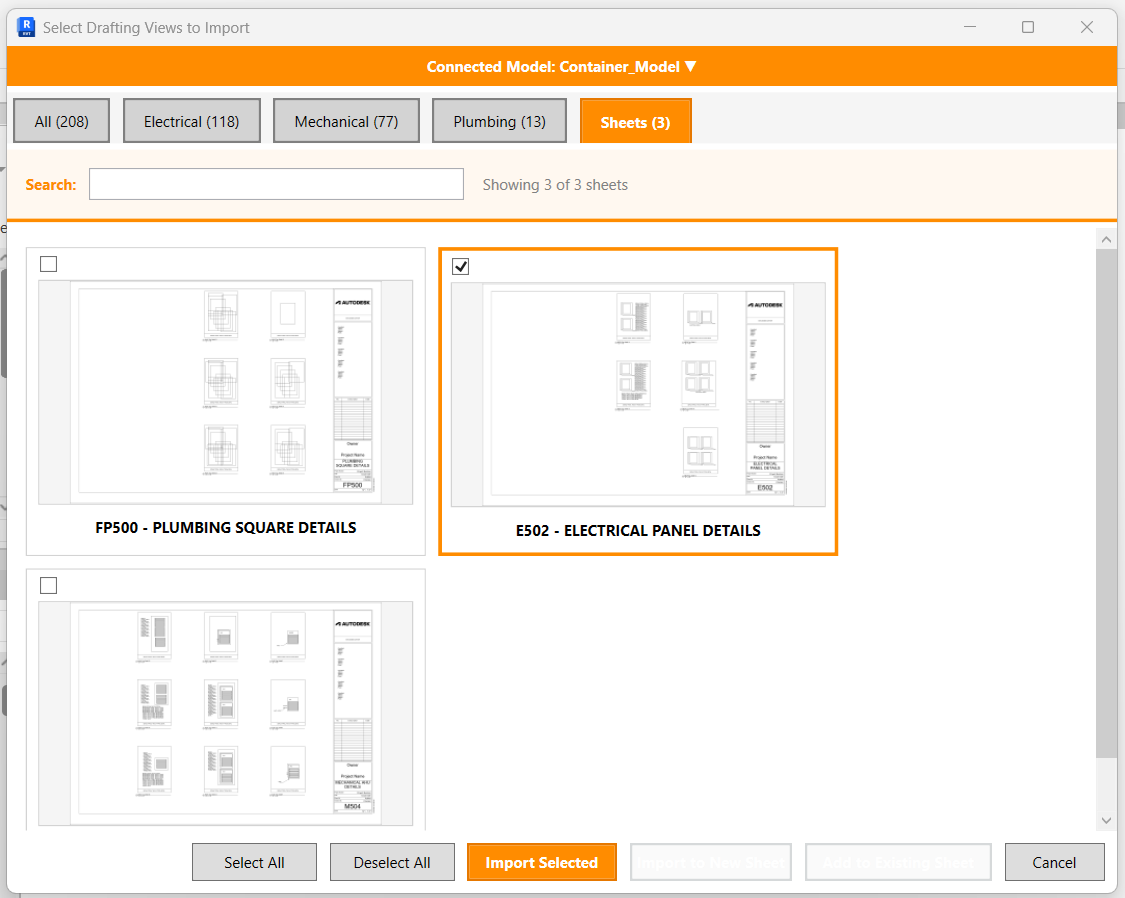Cancel the import dialog

[1054, 862]
